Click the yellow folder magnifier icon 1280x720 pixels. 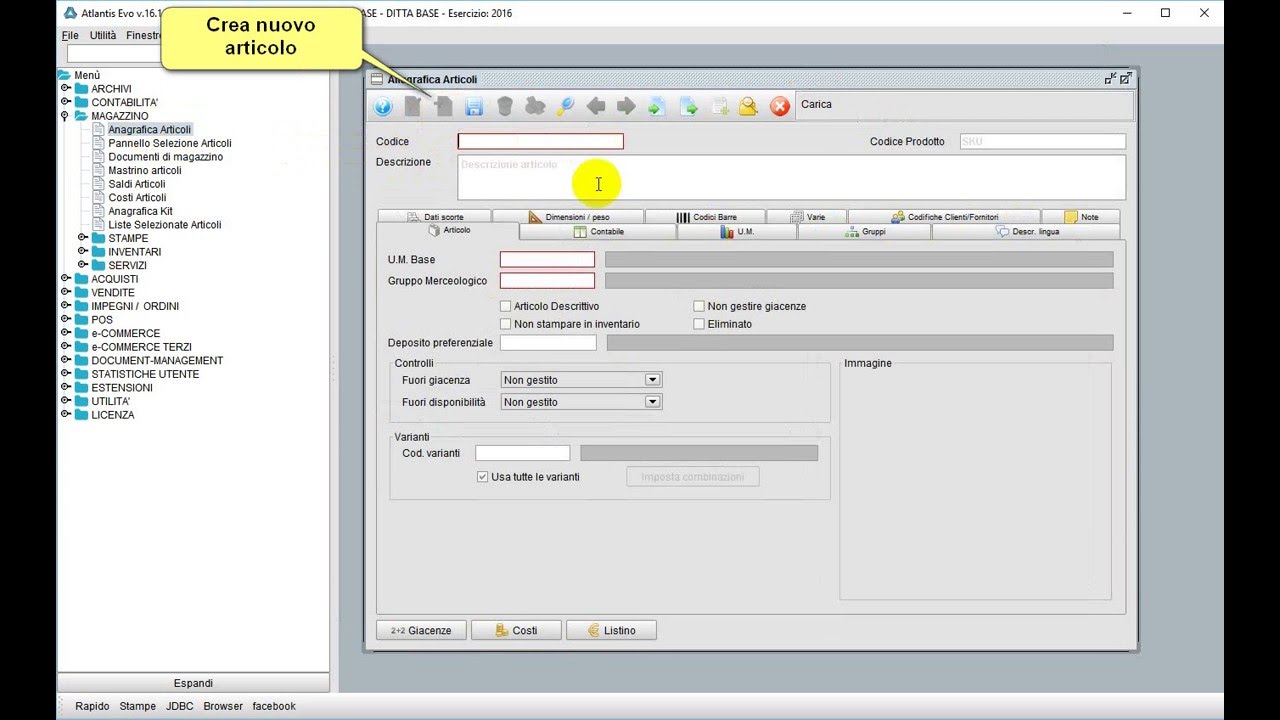(x=749, y=106)
